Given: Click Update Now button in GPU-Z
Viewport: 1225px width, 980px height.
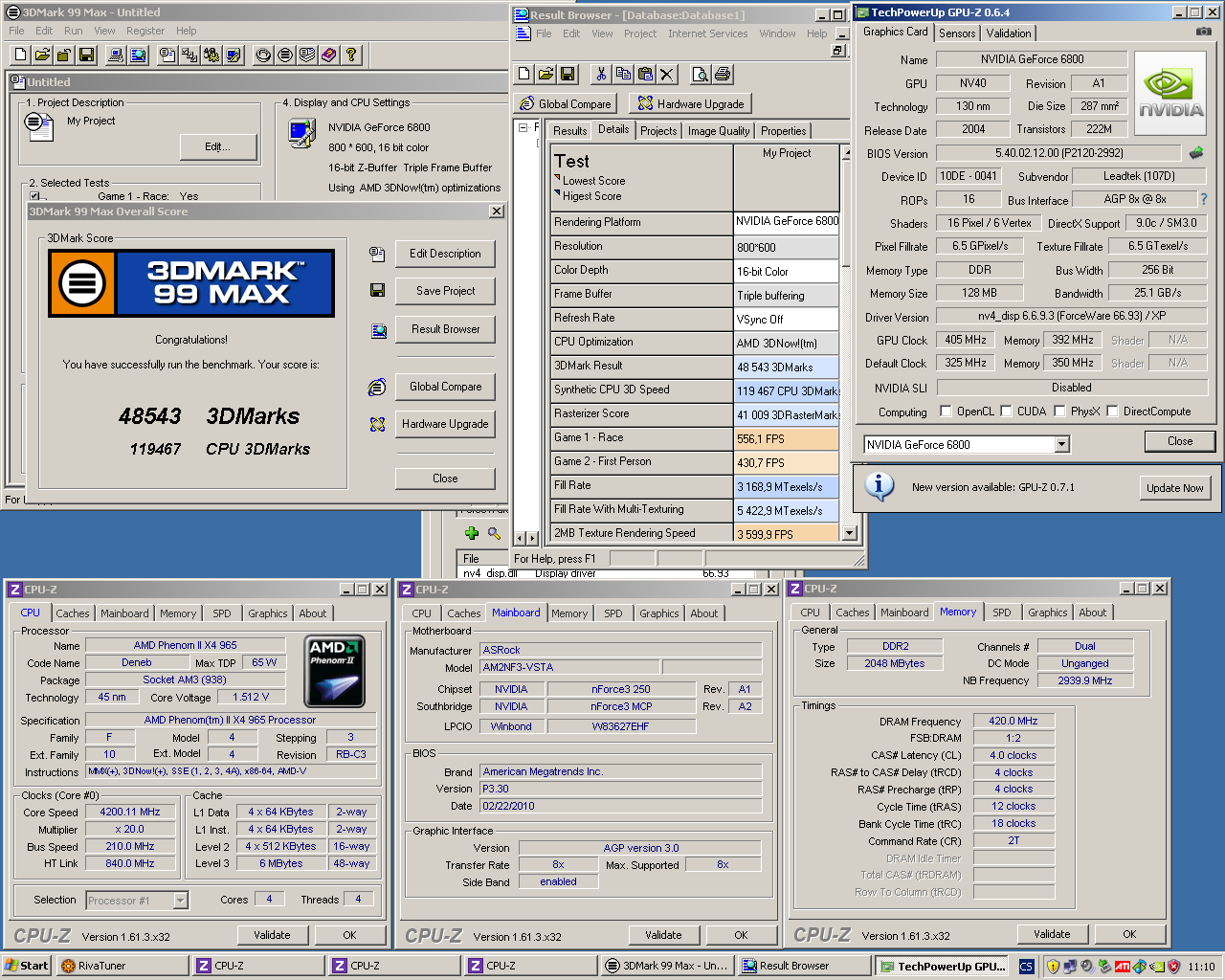Looking at the screenshot, I should 1174,487.
